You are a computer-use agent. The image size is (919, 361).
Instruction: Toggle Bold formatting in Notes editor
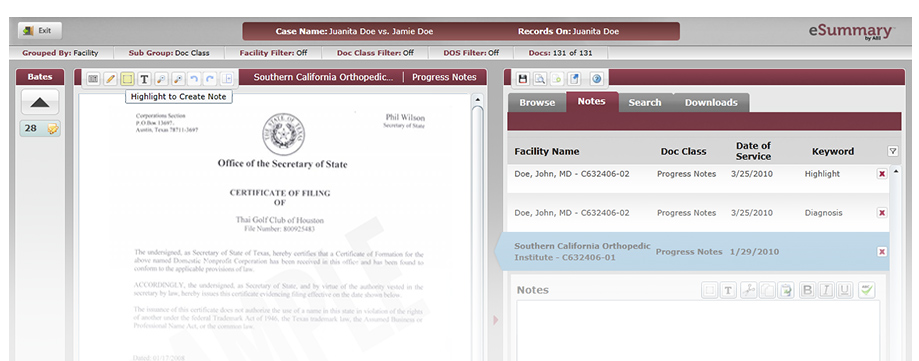coord(807,290)
